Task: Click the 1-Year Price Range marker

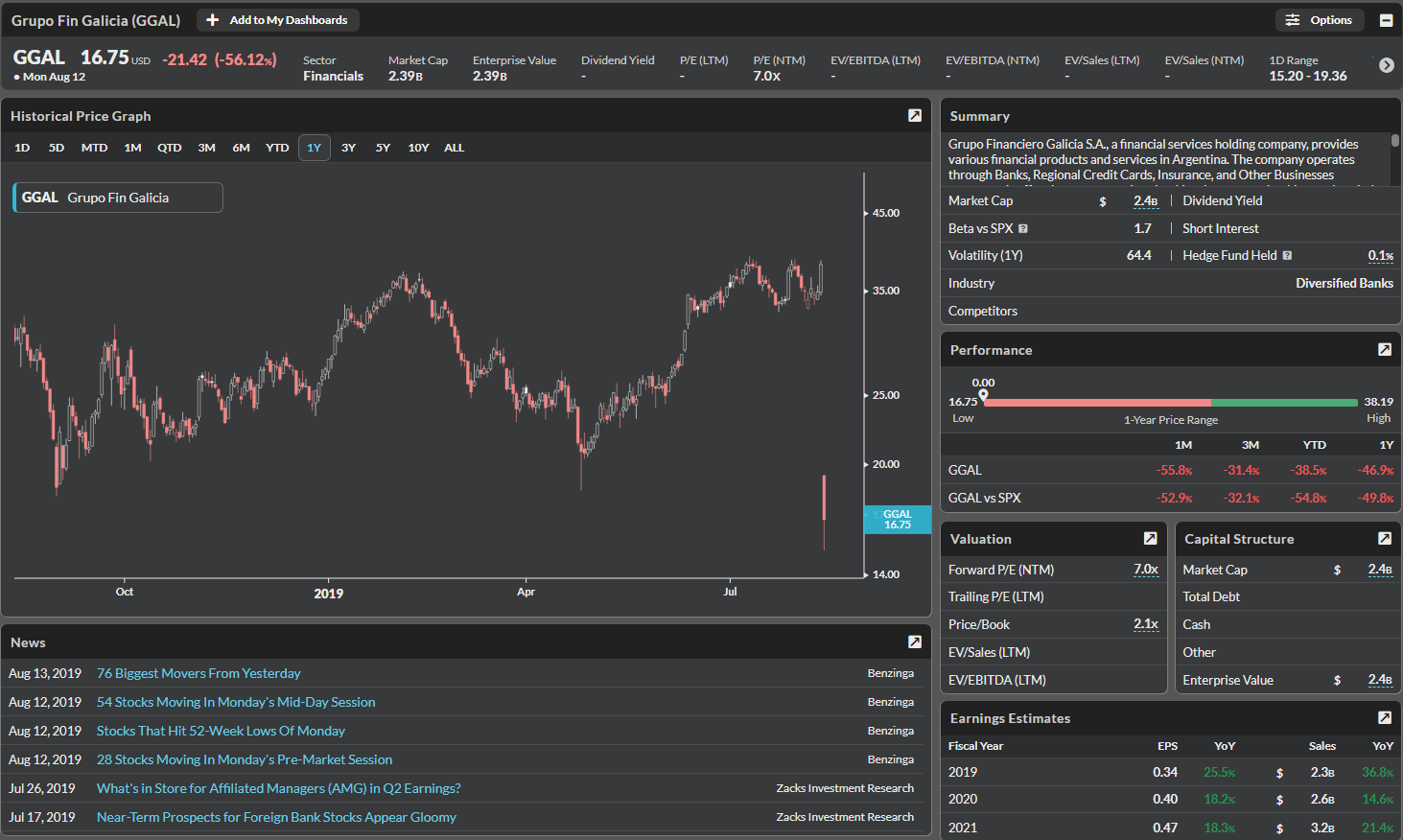Action: pos(983,395)
